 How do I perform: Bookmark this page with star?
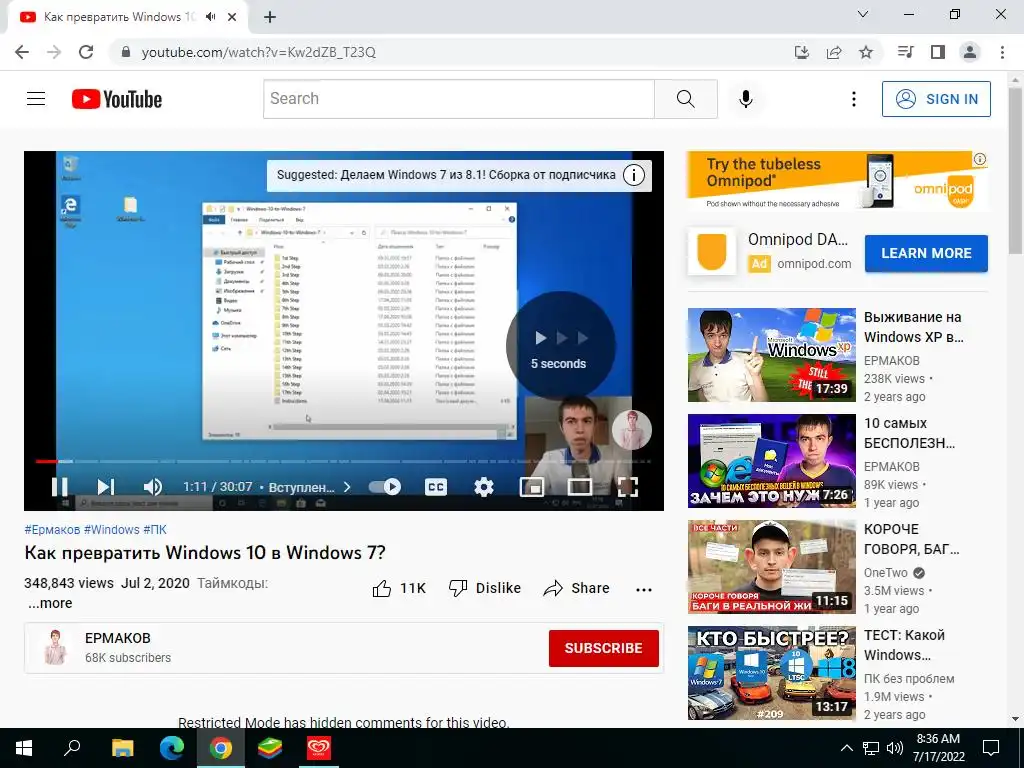(x=866, y=52)
